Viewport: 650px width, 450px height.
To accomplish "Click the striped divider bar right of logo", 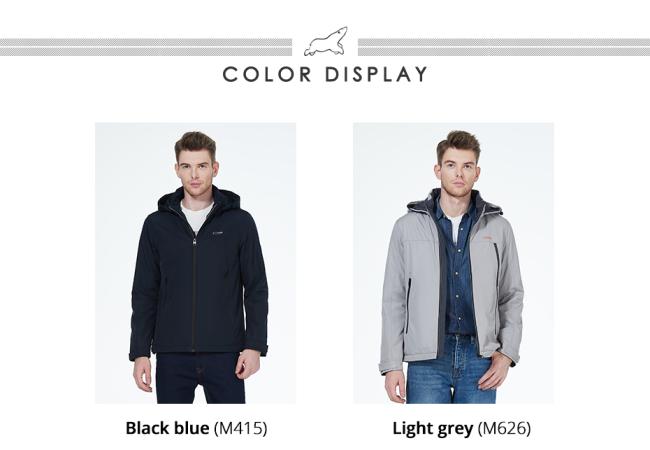I will pyautogui.click(x=504, y=47).
